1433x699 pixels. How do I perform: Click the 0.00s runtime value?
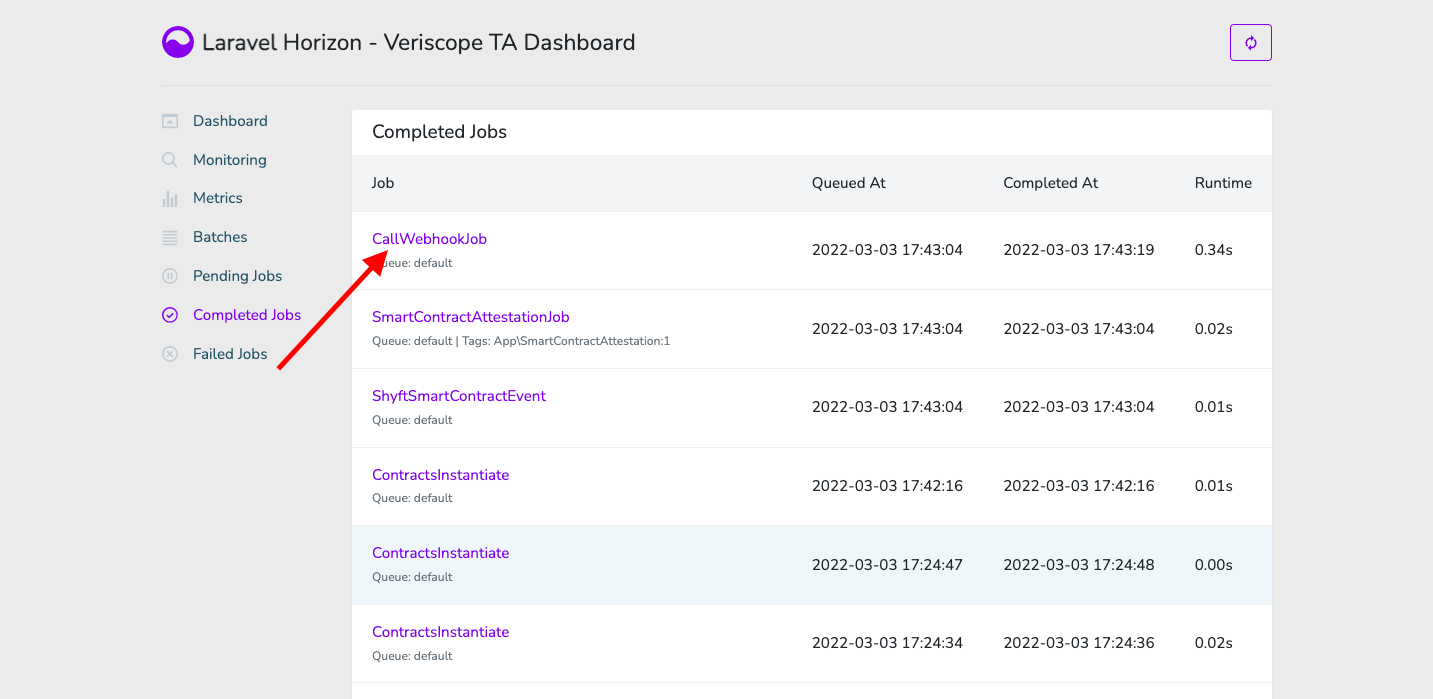coord(1214,565)
